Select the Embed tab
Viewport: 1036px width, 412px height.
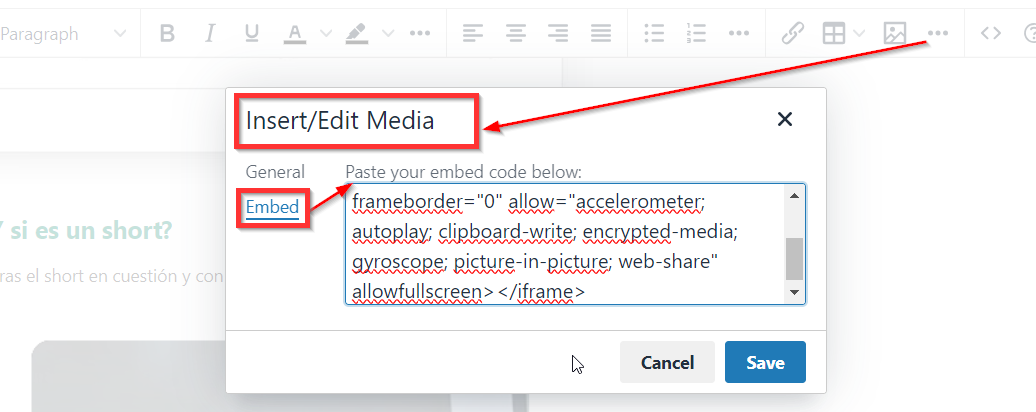[272, 207]
